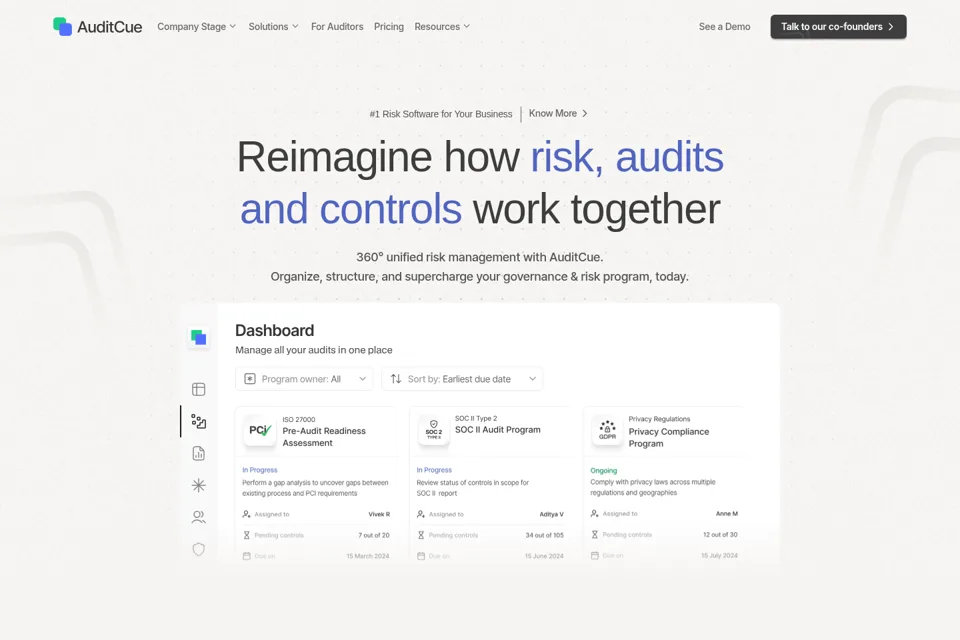960x640 pixels.
Task: Open the Pricing page
Action: click(389, 26)
